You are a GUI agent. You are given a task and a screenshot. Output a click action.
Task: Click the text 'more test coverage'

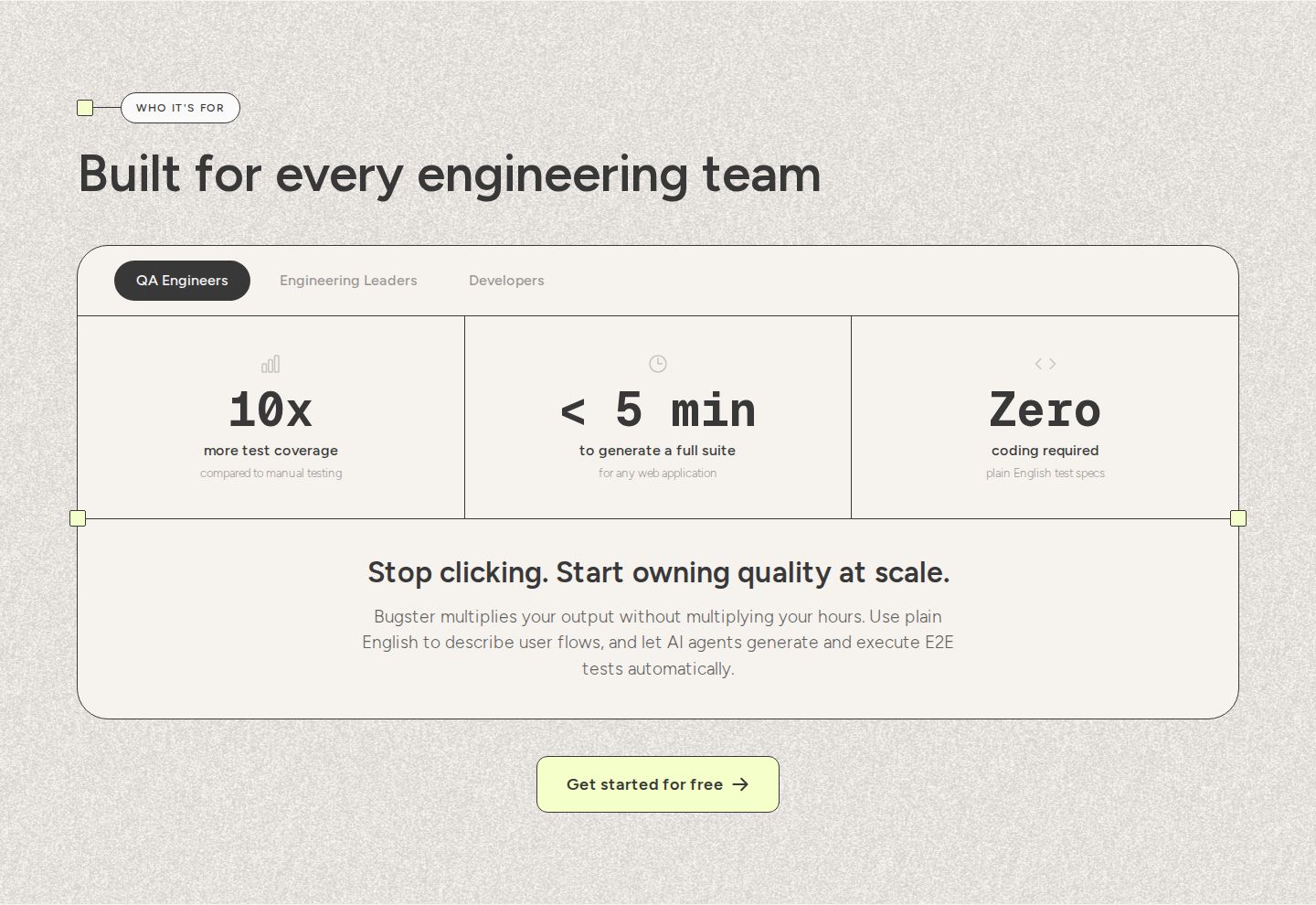(271, 451)
